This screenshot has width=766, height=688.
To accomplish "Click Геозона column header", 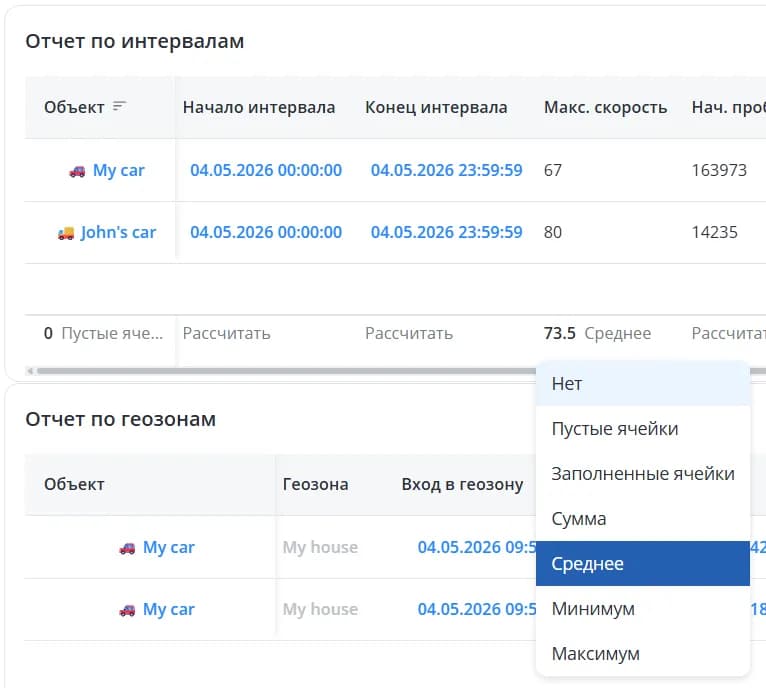I will tap(316, 484).
